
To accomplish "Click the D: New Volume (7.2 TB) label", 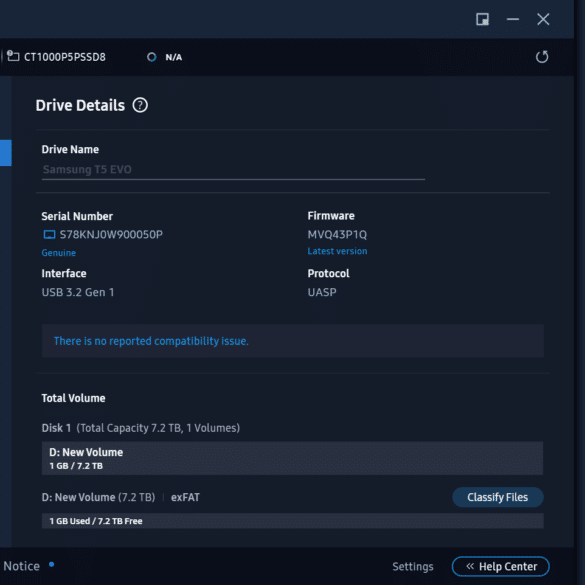I will (x=98, y=497).
